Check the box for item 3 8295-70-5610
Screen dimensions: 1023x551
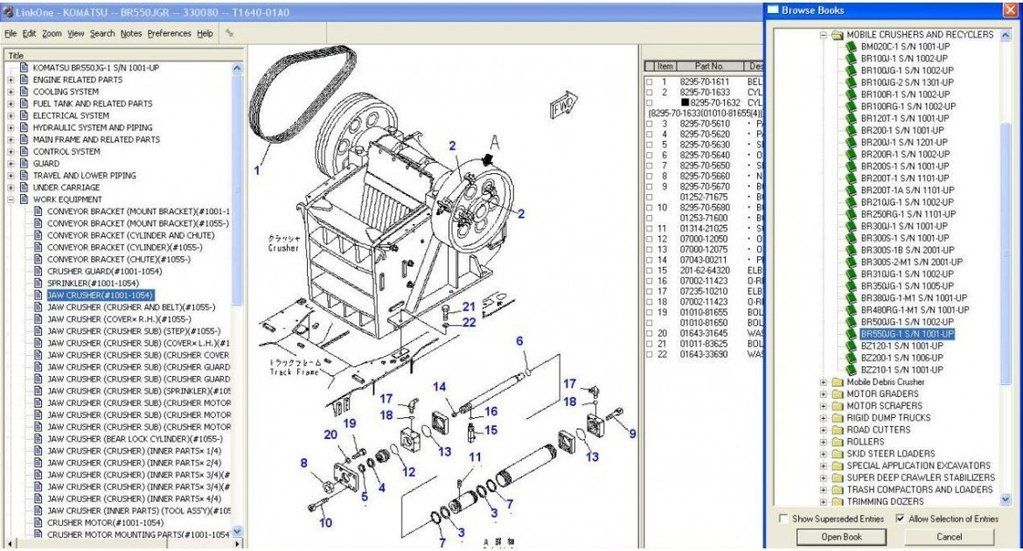point(649,124)
